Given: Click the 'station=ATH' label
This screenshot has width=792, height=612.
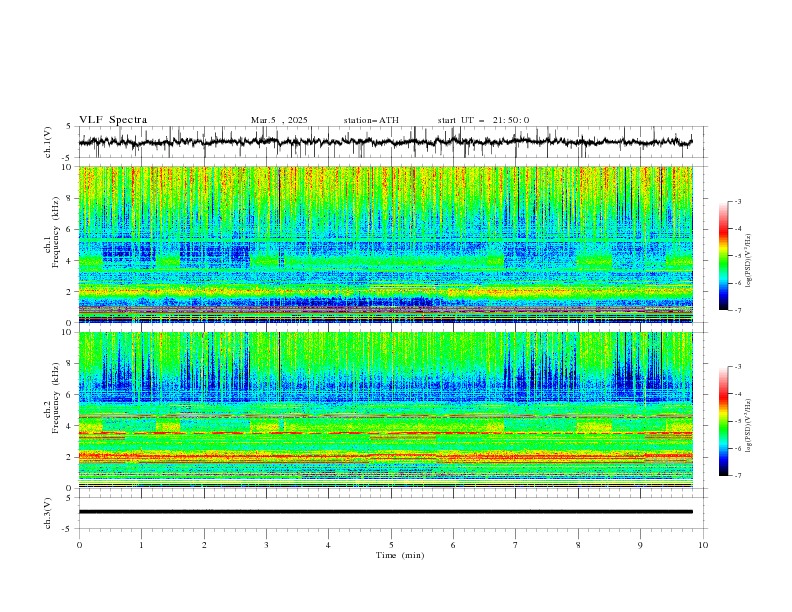Looking at the screenshot, I should (x=371, y=120).
